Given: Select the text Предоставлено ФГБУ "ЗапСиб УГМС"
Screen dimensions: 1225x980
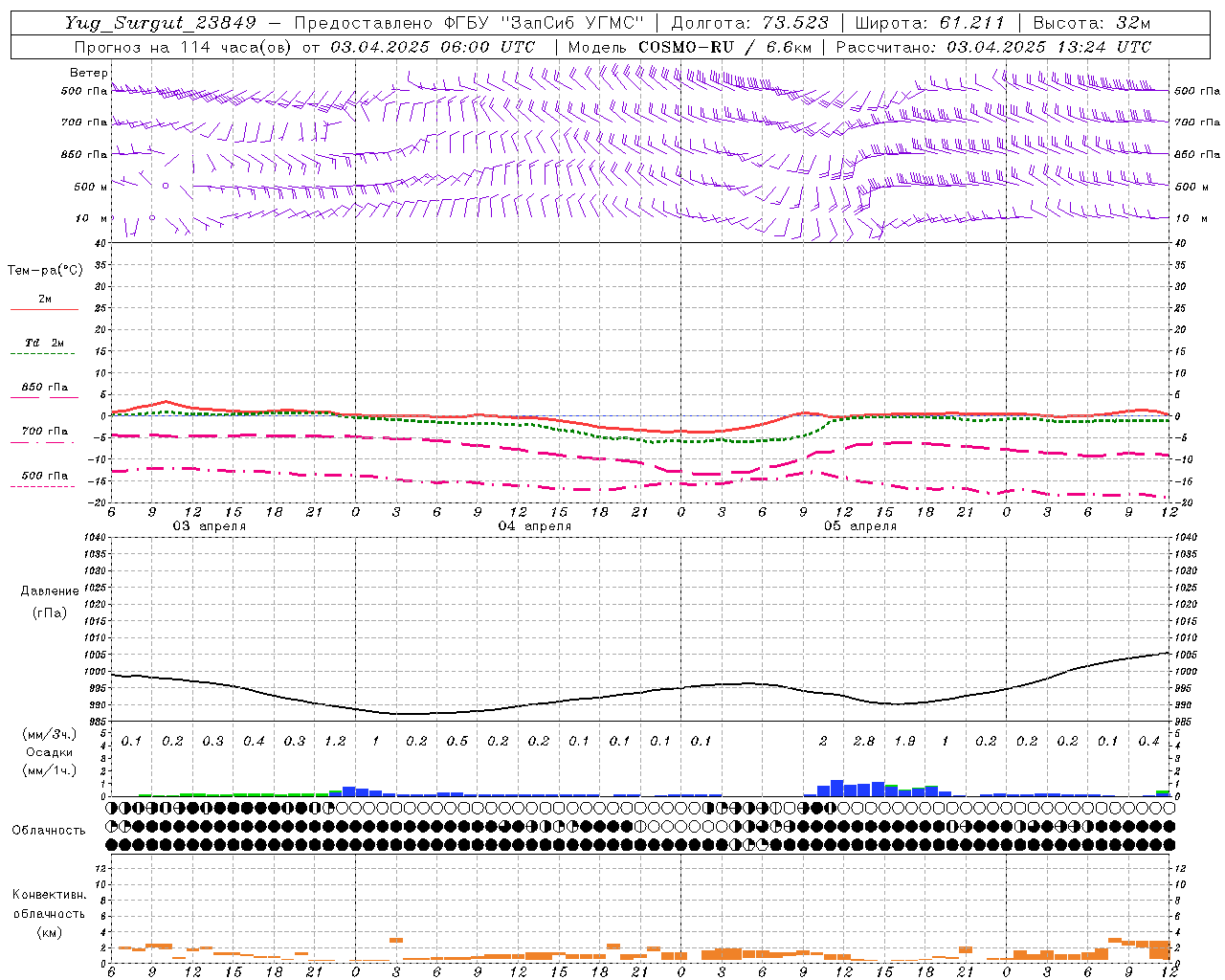Looking at the screenshot, I should tap(469, 23).
